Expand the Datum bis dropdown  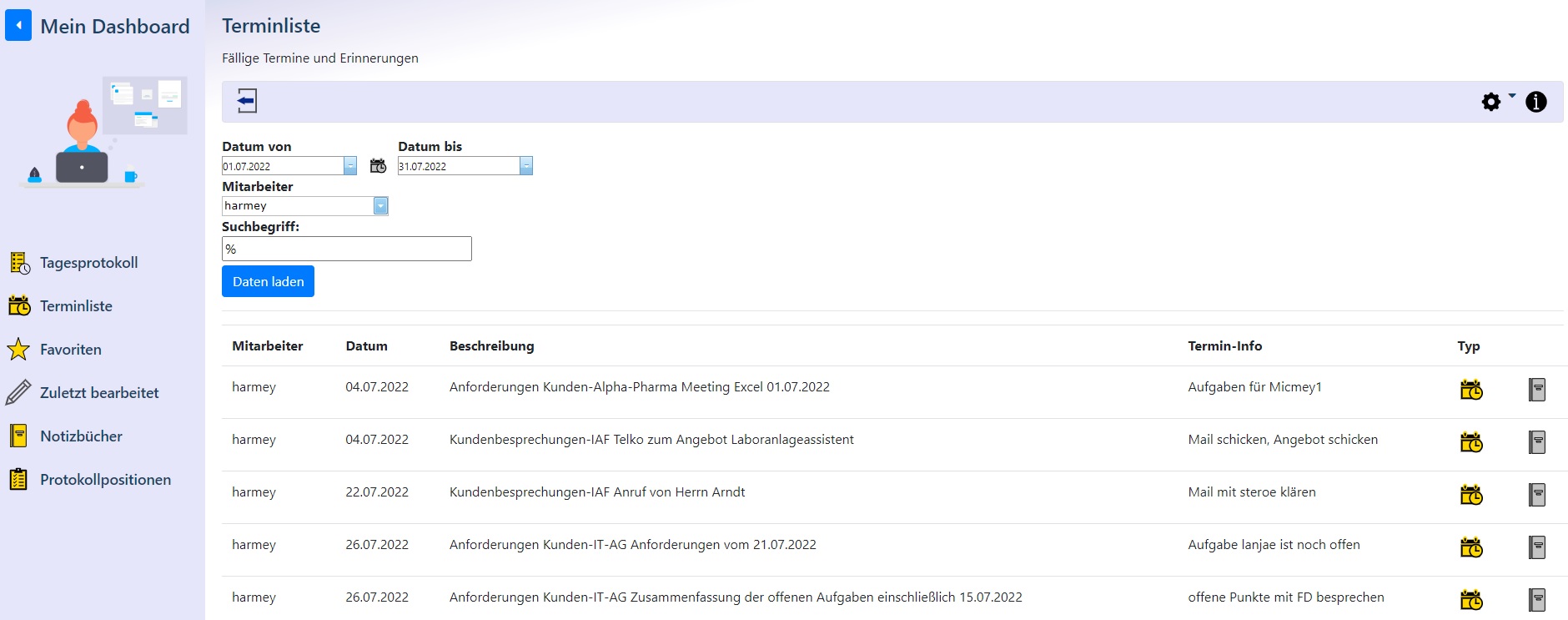pos(525,166)
